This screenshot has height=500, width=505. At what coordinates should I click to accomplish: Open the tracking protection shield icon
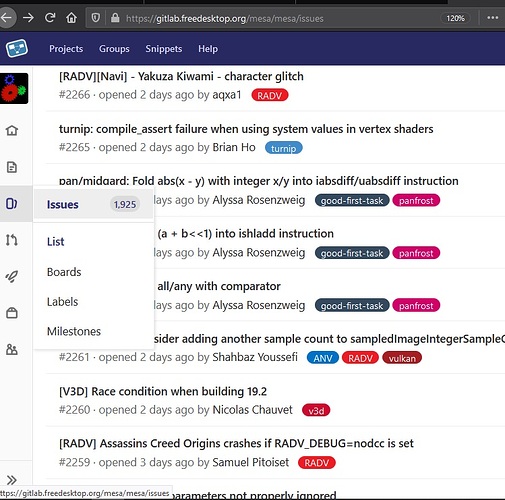click(96, 18)
